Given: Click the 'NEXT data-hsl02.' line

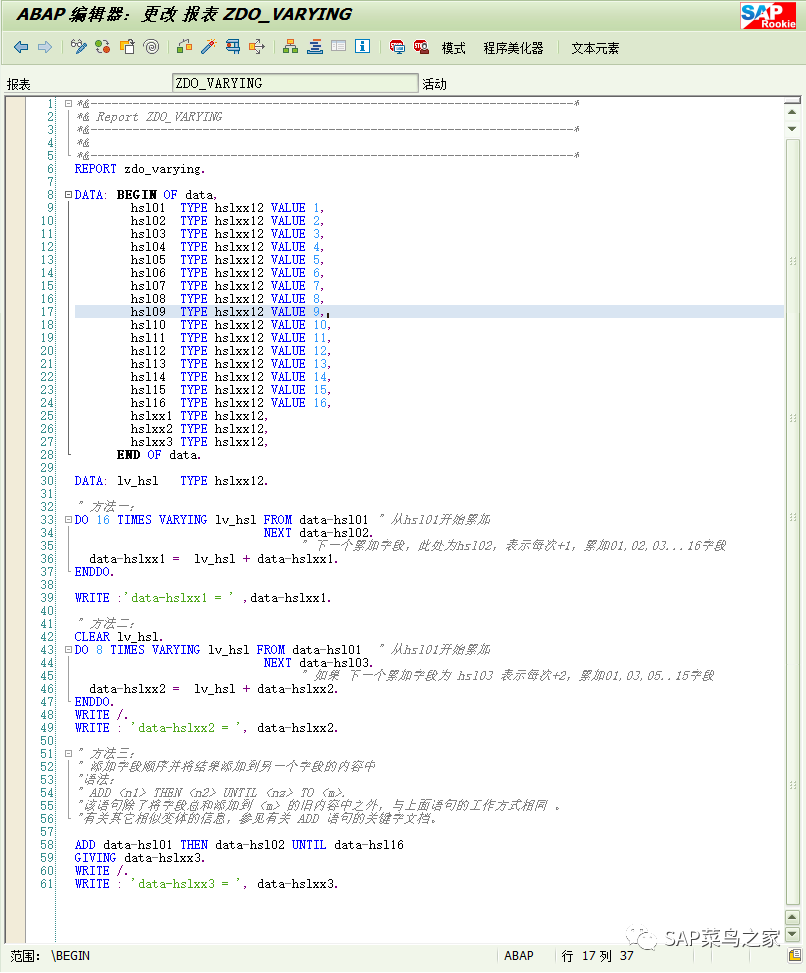Looking at the screenshot, I should pyautogui.click(x=318, y=533).
